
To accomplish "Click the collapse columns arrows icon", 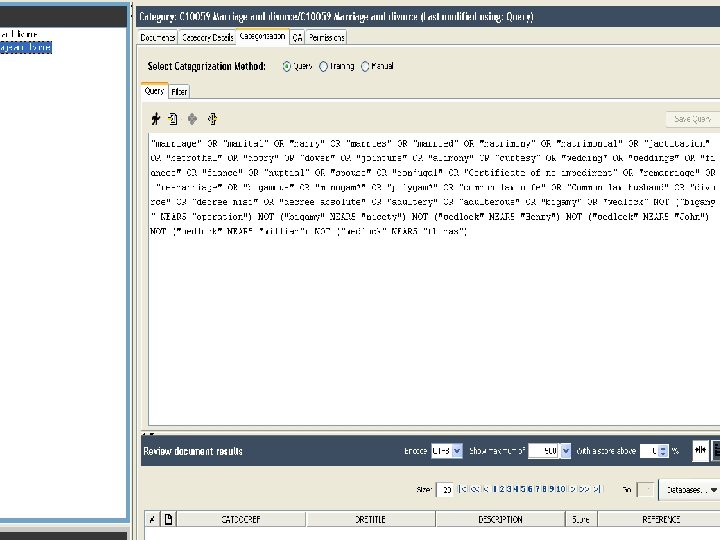I will click(700, 450).
